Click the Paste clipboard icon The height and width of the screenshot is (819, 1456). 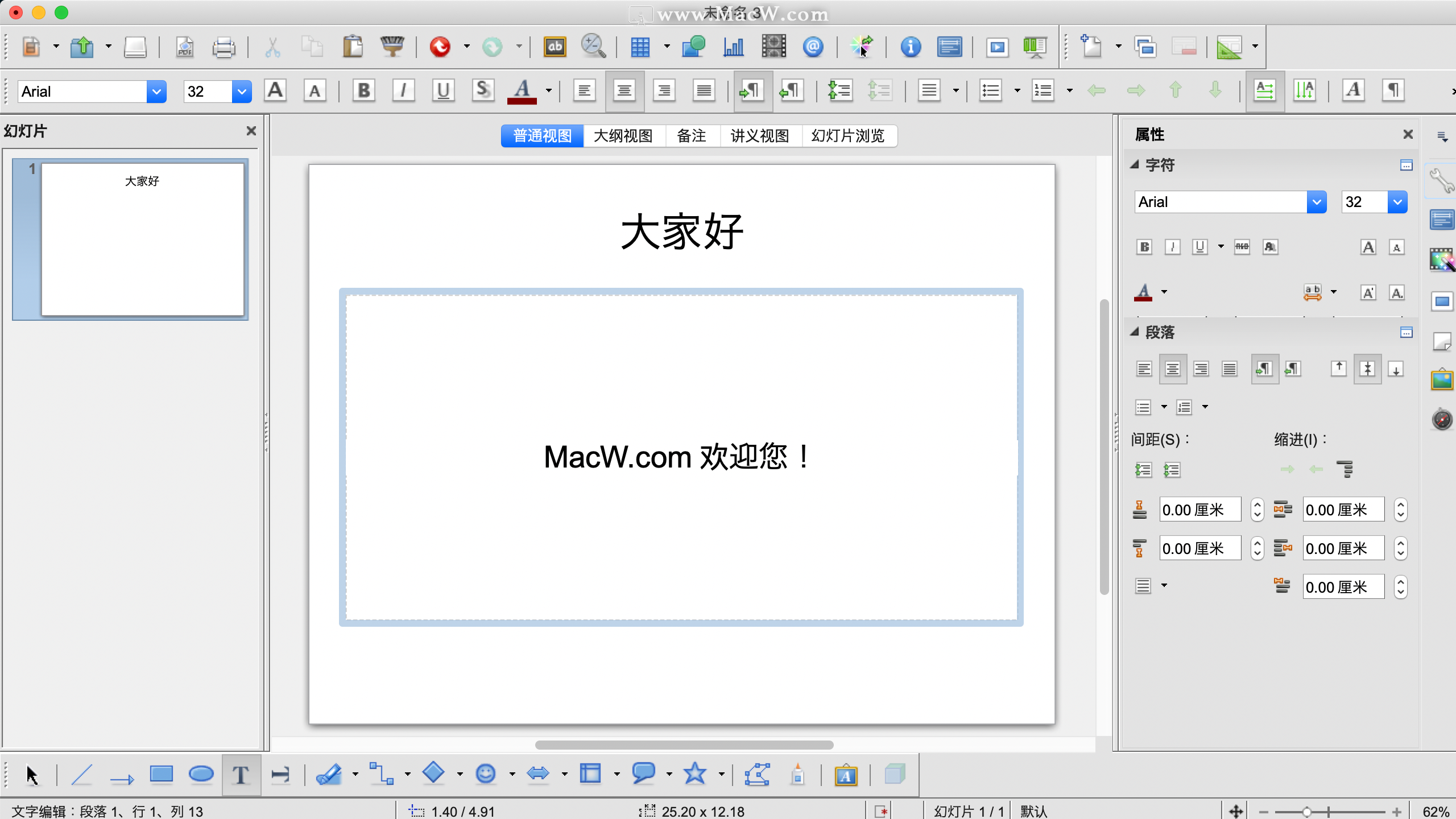[353, 47]
